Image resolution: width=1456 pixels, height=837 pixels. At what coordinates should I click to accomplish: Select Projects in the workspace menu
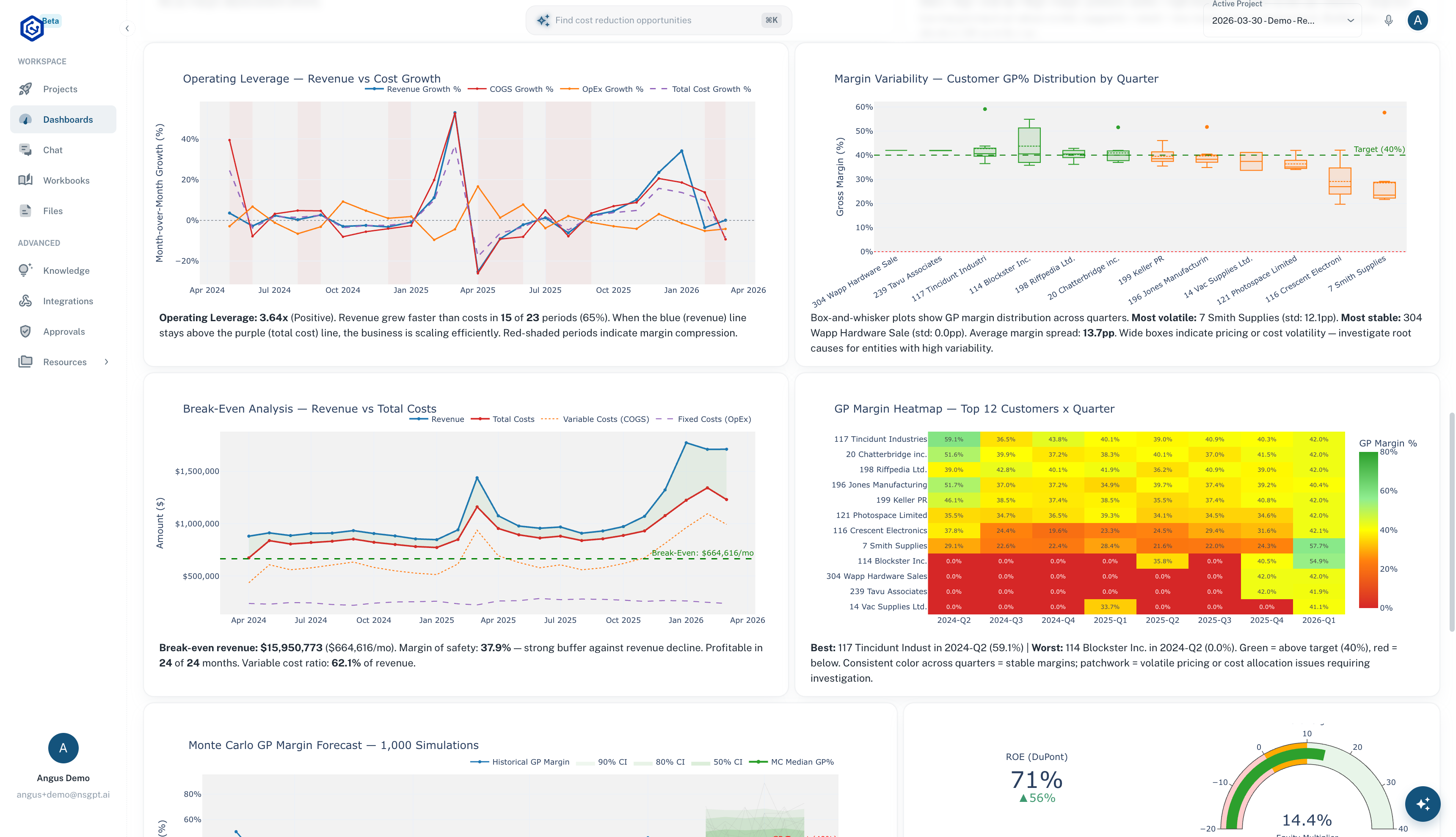coord(25,88)
